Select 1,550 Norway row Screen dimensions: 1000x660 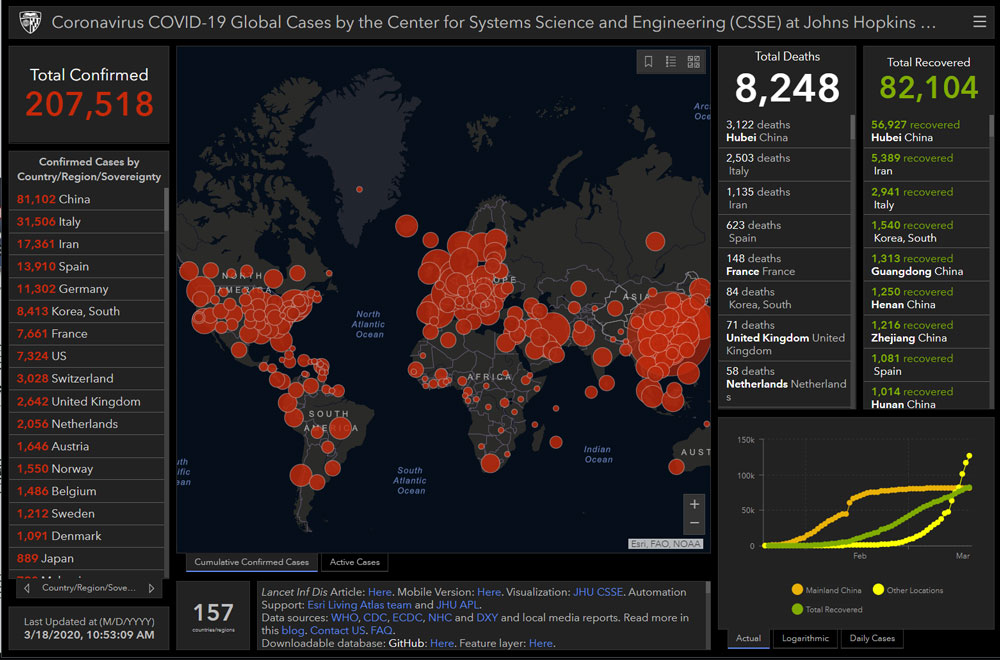pyautogui.click(x=87, y=469)
